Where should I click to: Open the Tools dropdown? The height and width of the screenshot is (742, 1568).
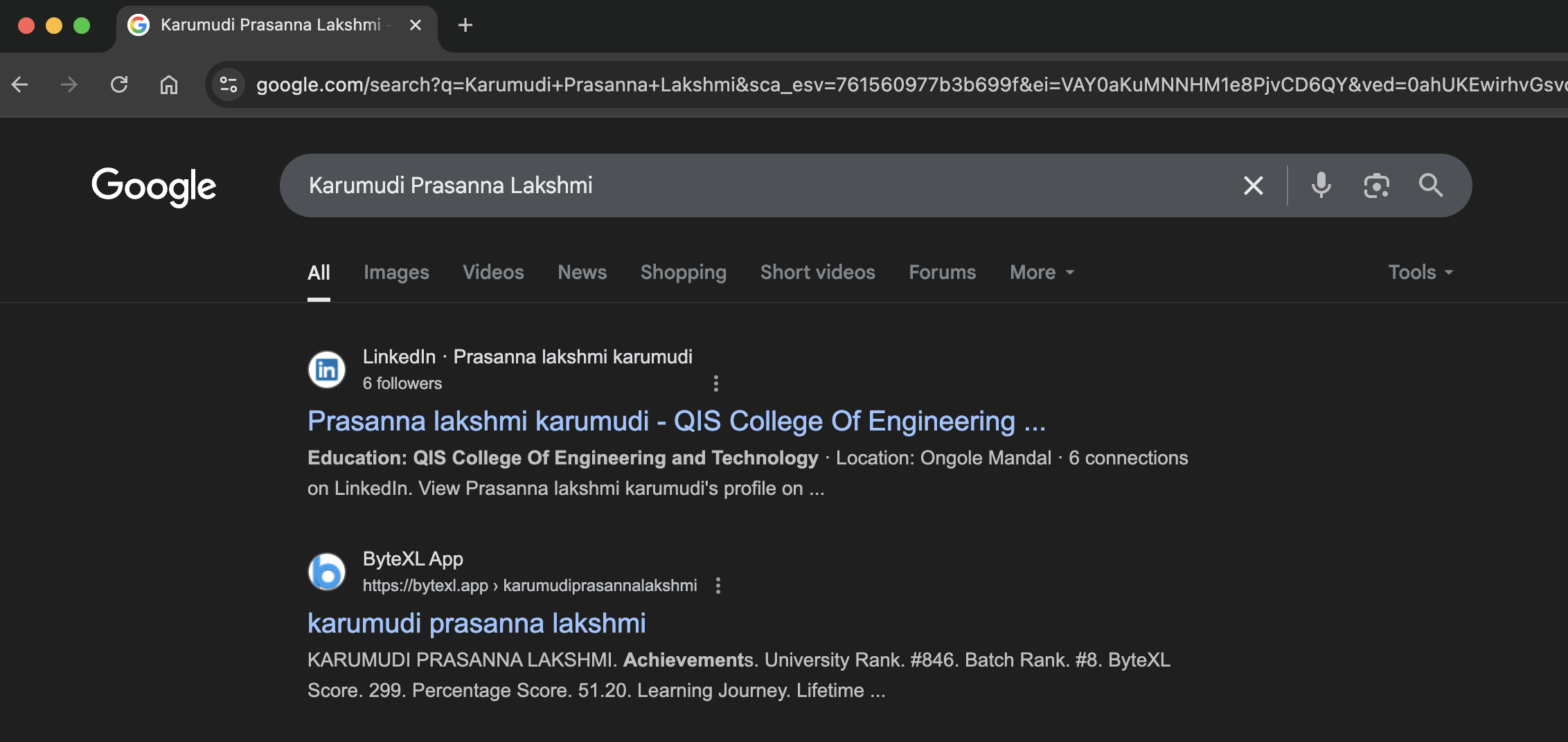pos(1420,273)
